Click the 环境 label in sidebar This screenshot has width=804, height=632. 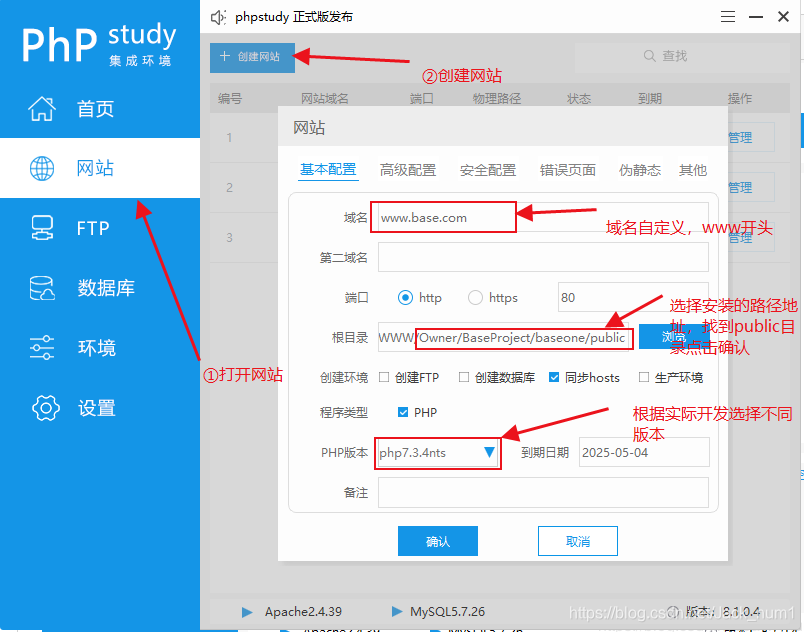point(97,348)
